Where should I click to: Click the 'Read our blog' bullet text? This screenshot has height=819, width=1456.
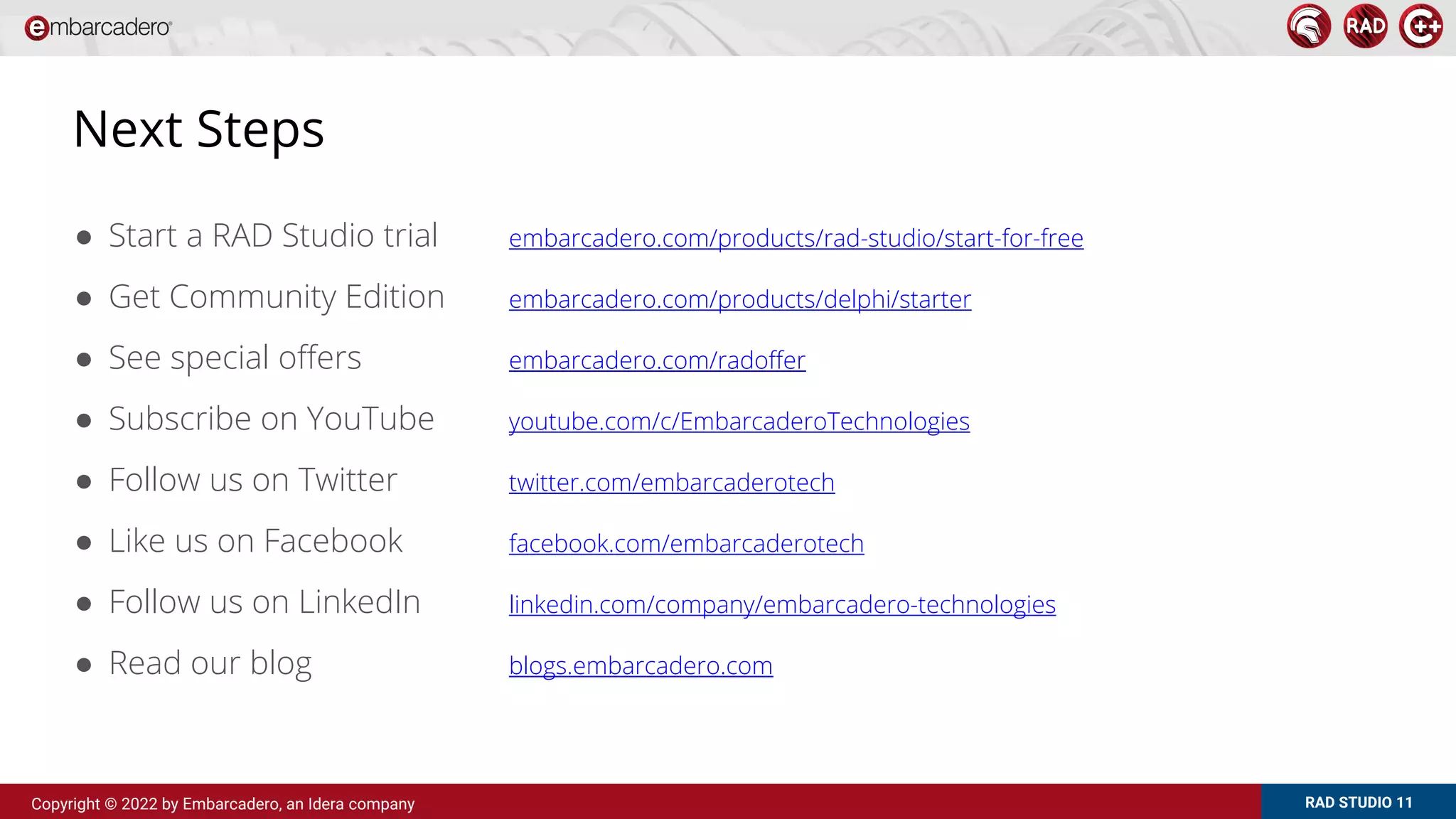coord(210,664)
